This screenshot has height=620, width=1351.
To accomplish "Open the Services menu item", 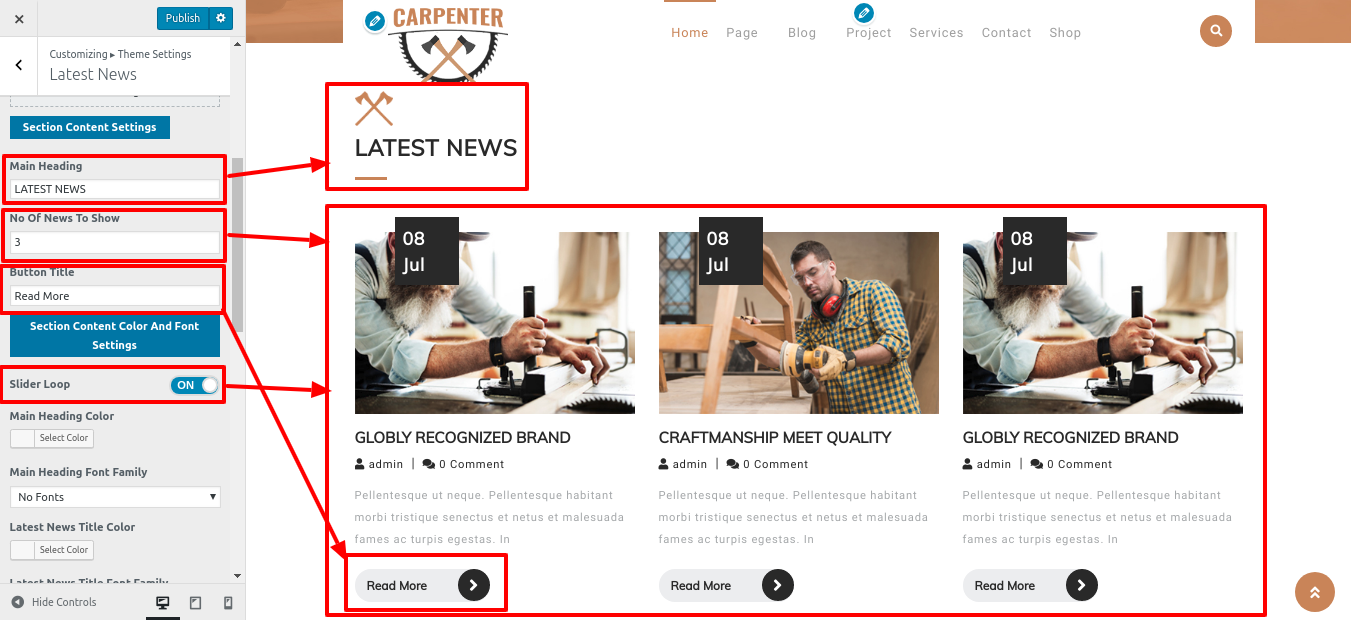I will [x=937, y=33].
